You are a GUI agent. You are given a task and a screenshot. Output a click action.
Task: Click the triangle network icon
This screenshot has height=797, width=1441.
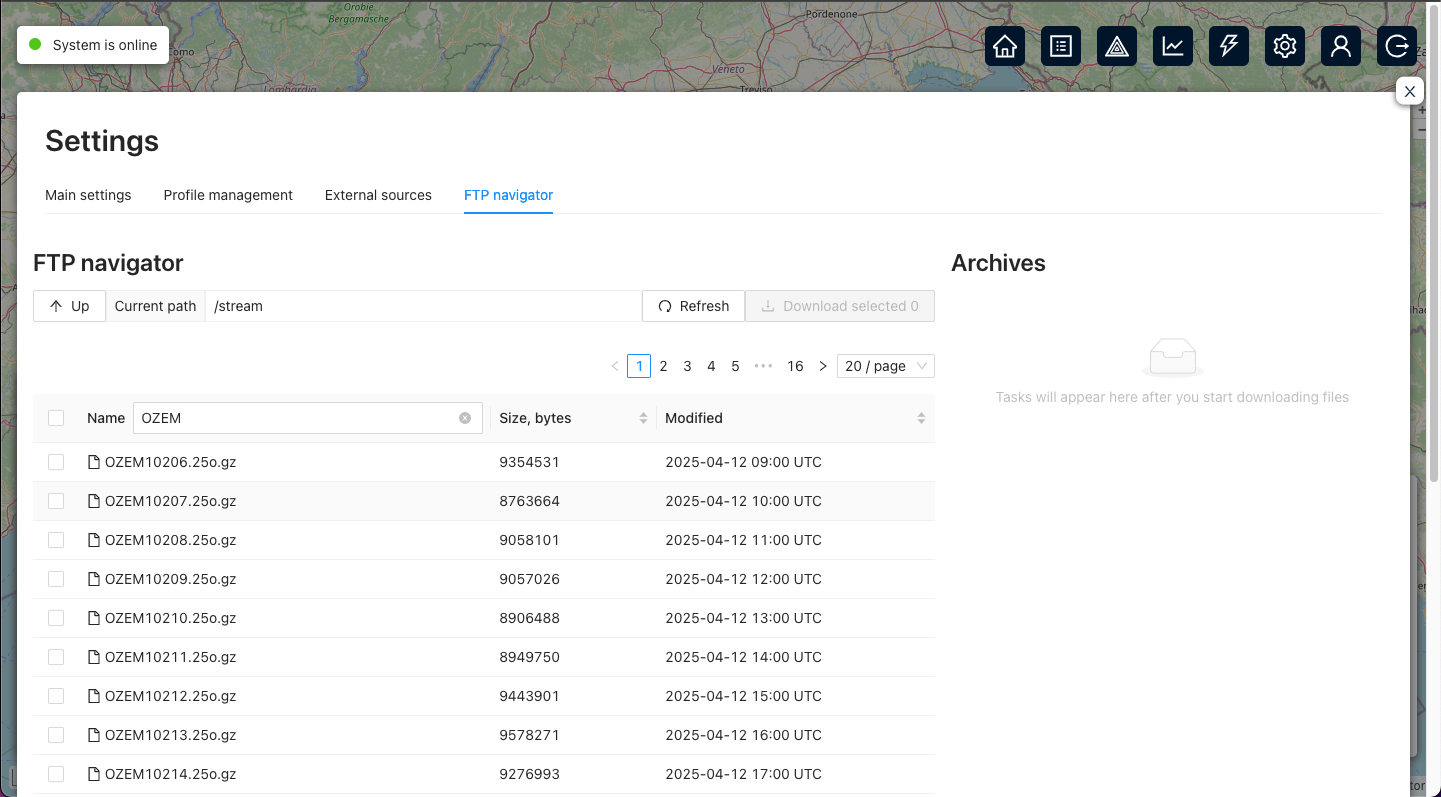(x=1117, y=46)
